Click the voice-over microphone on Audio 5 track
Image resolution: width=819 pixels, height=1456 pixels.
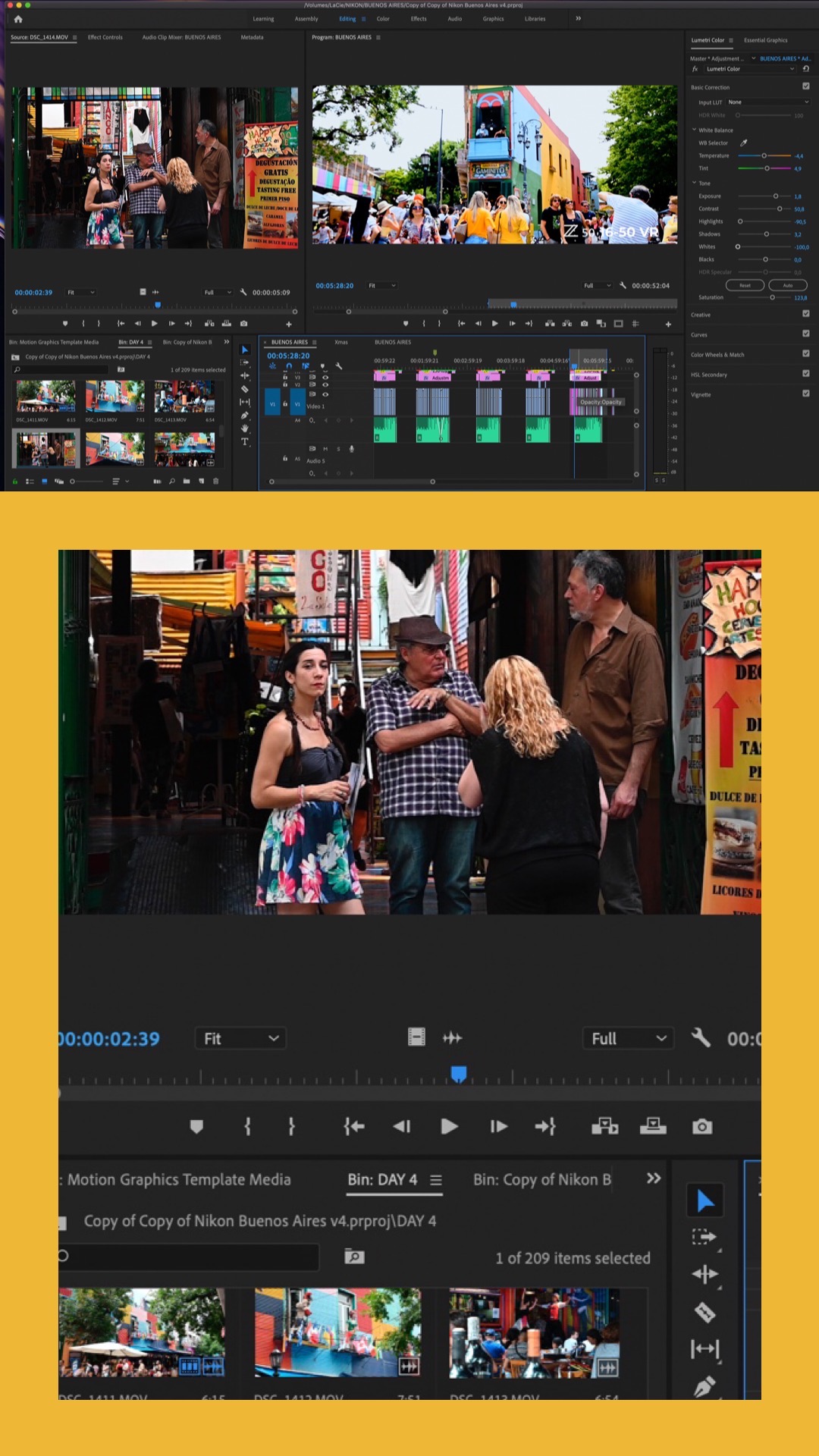[x=351, y=449]
